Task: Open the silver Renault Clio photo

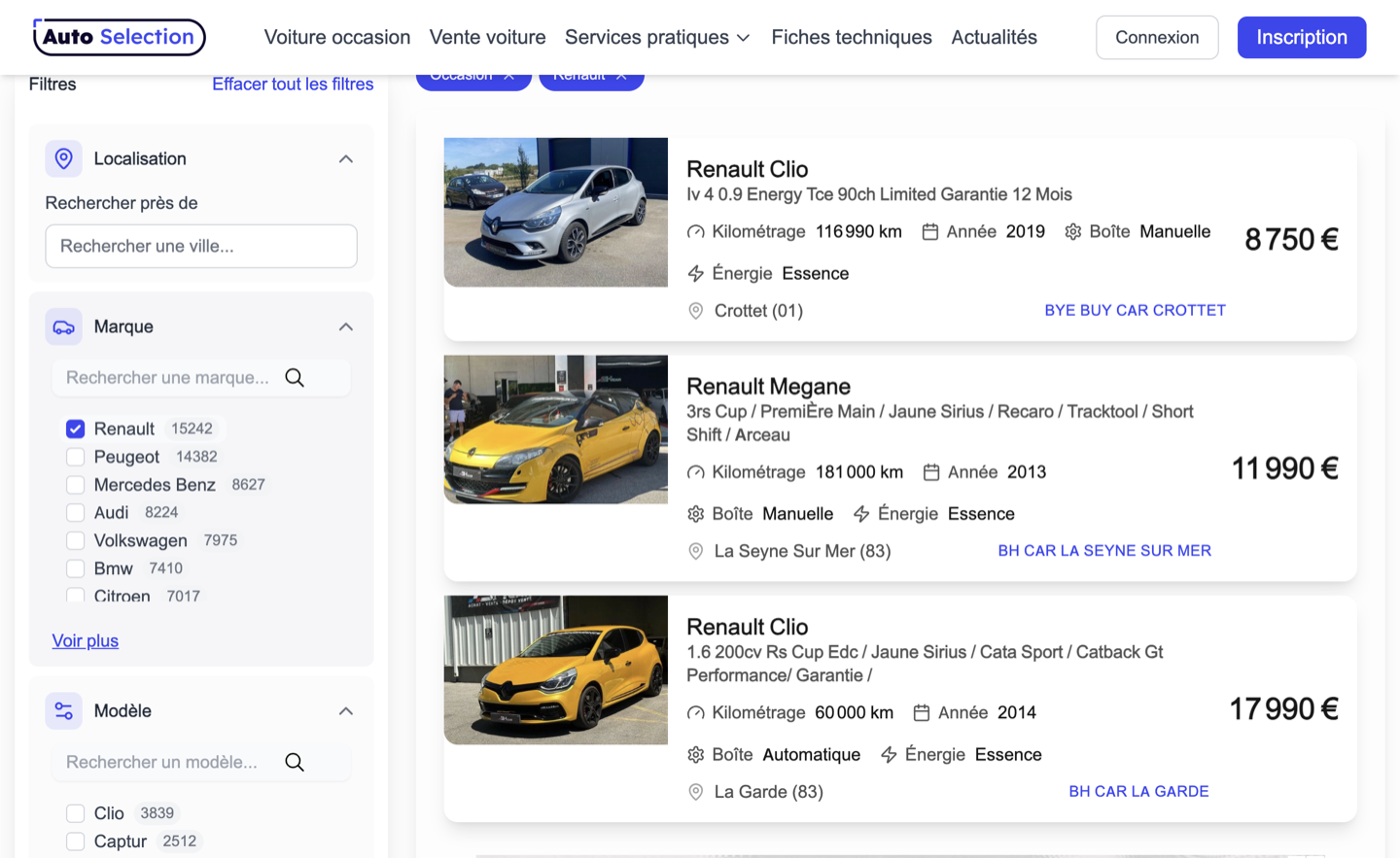Action: tap(556, 212)
